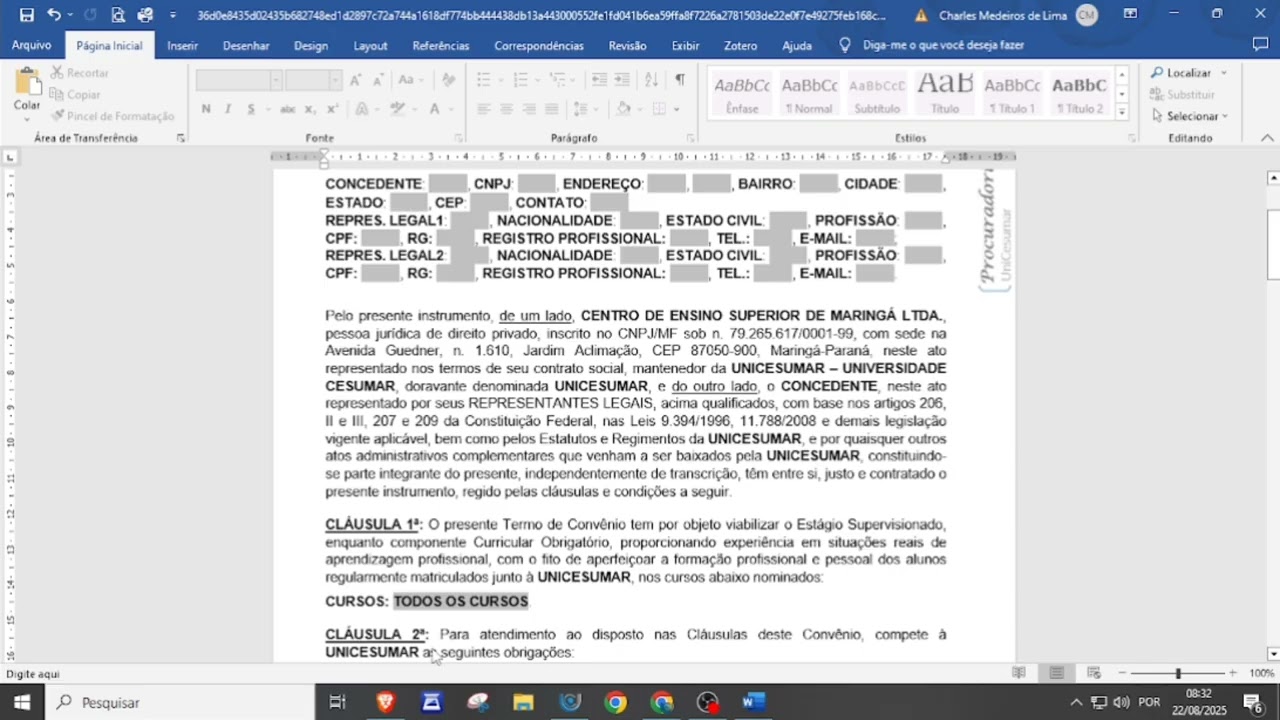Open the Arquivo menu

coord(31,46)
